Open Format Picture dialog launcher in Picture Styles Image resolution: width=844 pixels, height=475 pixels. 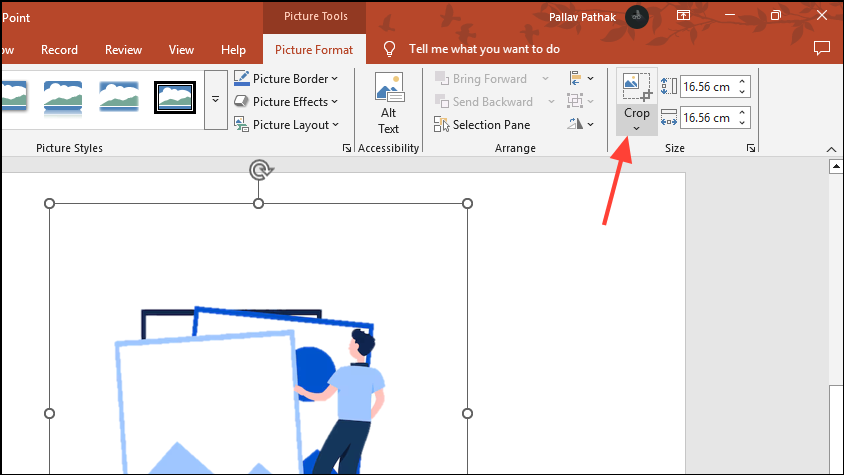[347, 148]
